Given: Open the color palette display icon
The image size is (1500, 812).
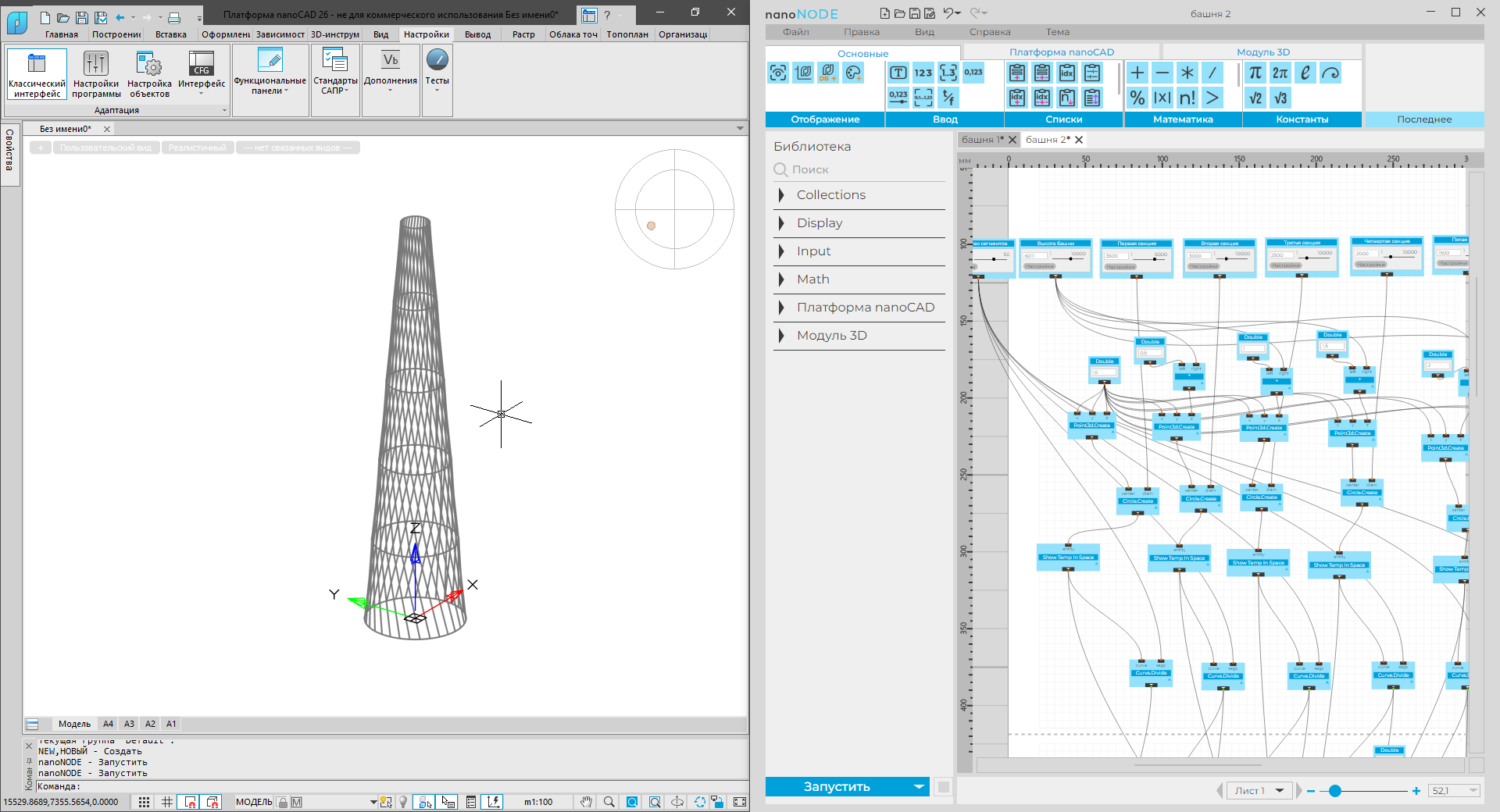Looking at the screenshot, I should pos(853,73).
